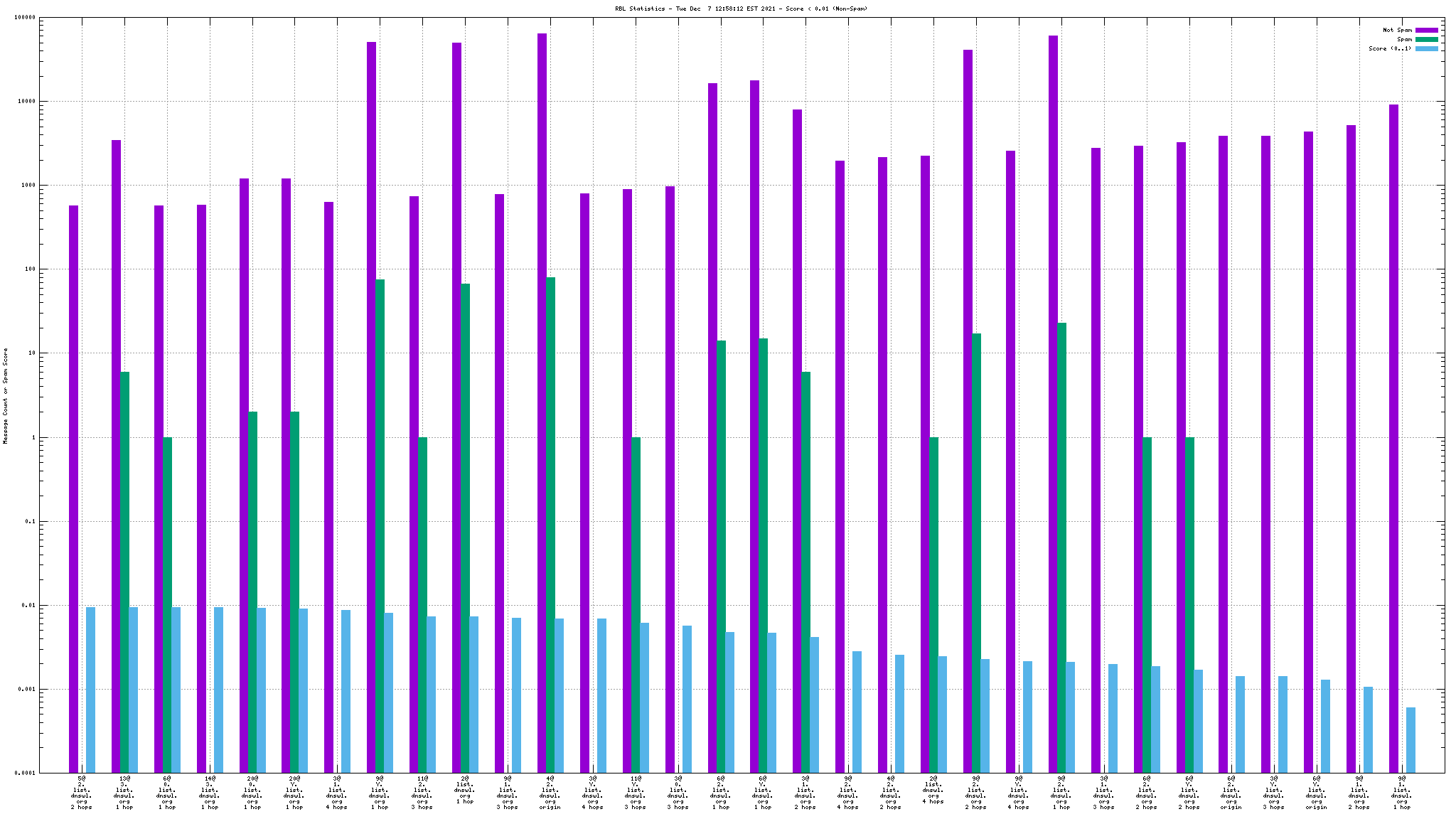This screenshot has width=1456, height=819.
Task: Click the shortest blue score bar at far right
Action: tap(1410, 739)
